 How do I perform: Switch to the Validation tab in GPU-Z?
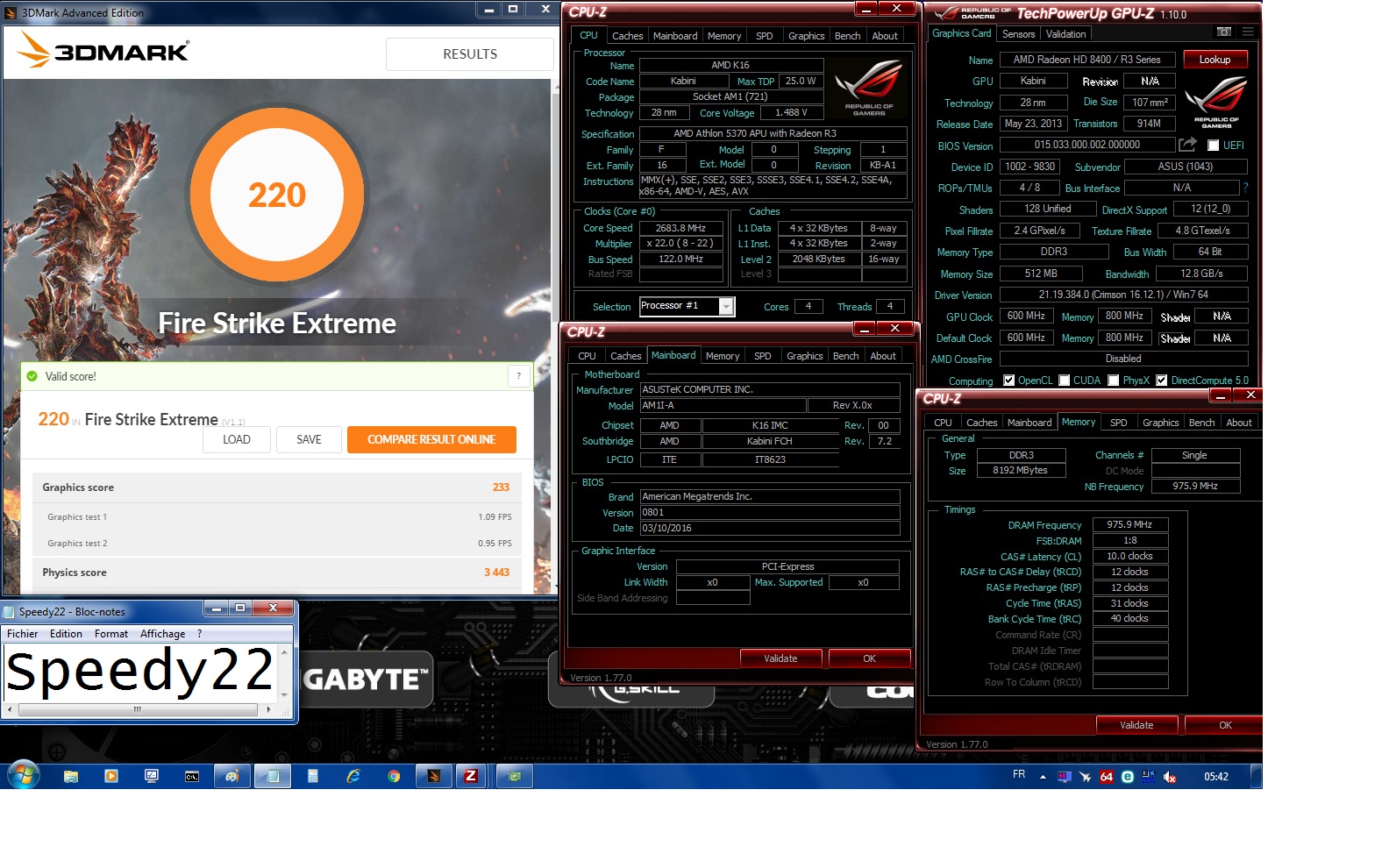click(1066, 34)
